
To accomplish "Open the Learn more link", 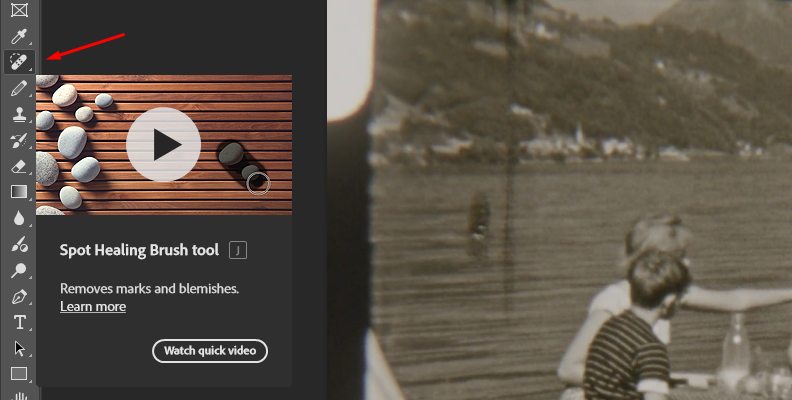I will (93, 307).
